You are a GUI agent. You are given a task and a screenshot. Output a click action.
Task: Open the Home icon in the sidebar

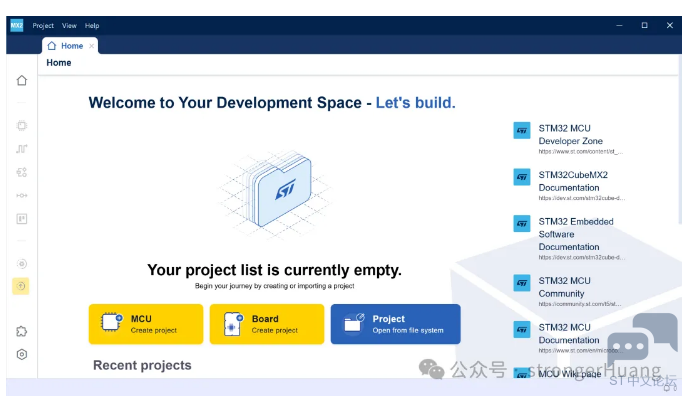point(21,81)
